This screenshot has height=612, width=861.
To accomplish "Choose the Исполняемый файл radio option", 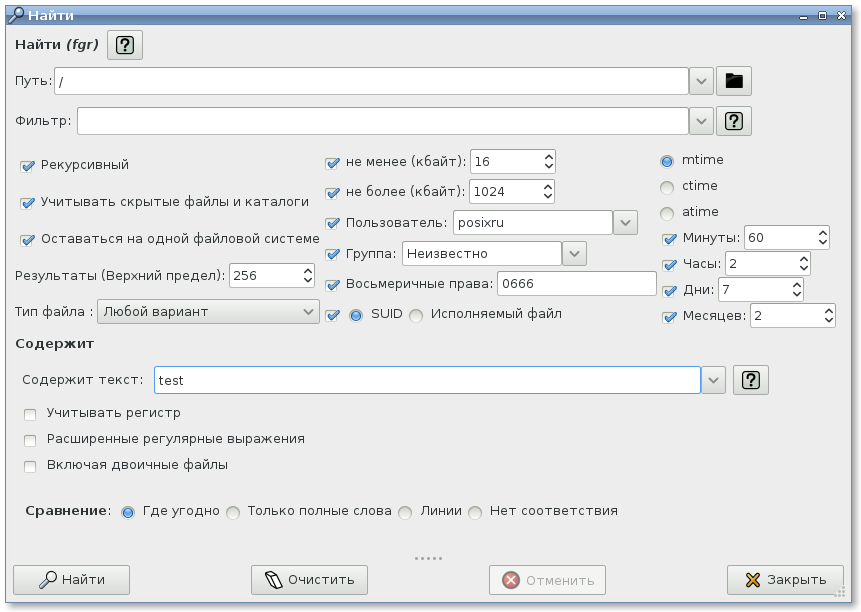I will (416, 316).
